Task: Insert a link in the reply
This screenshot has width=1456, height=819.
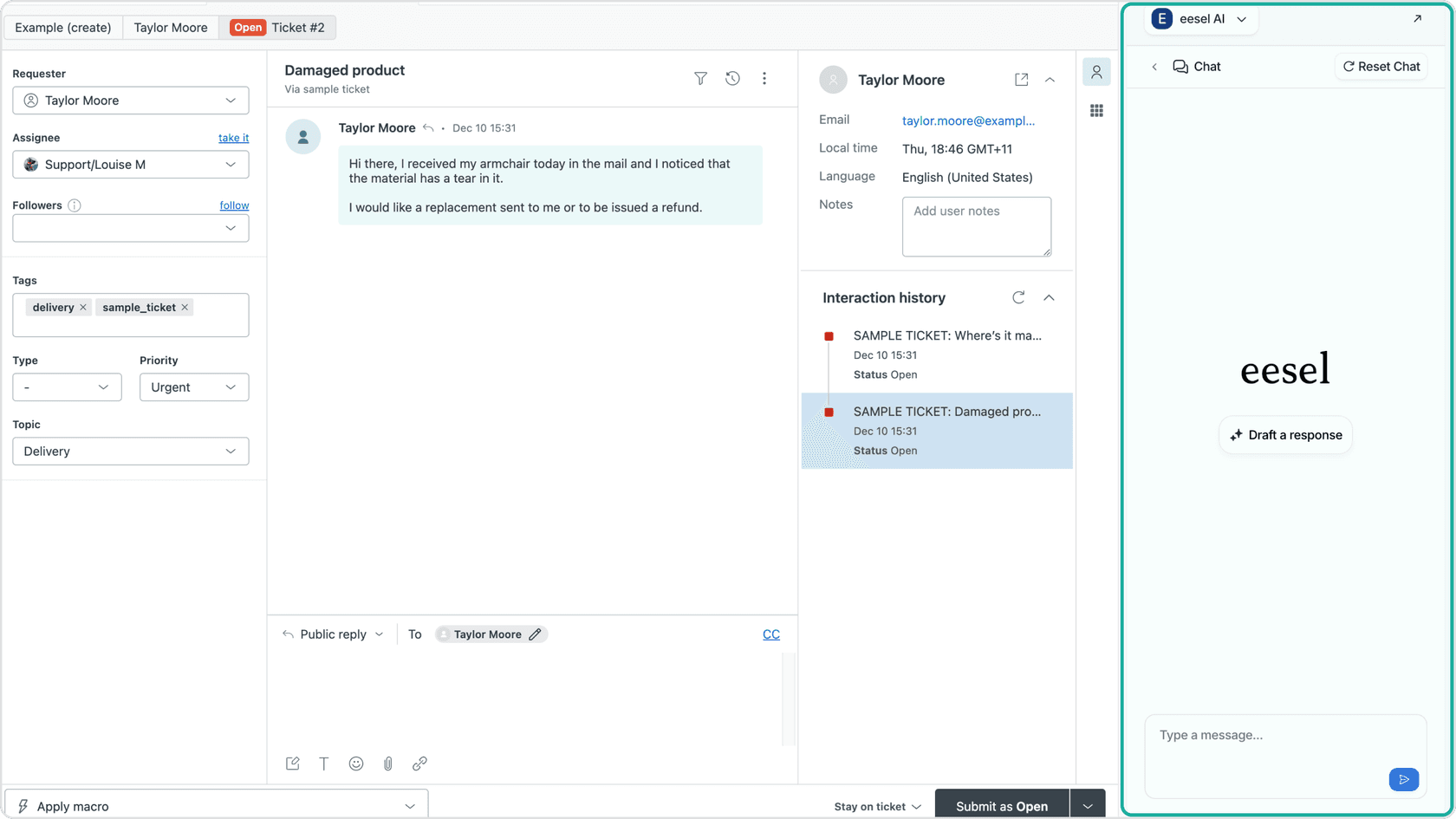Action: [x=420, y=764]
